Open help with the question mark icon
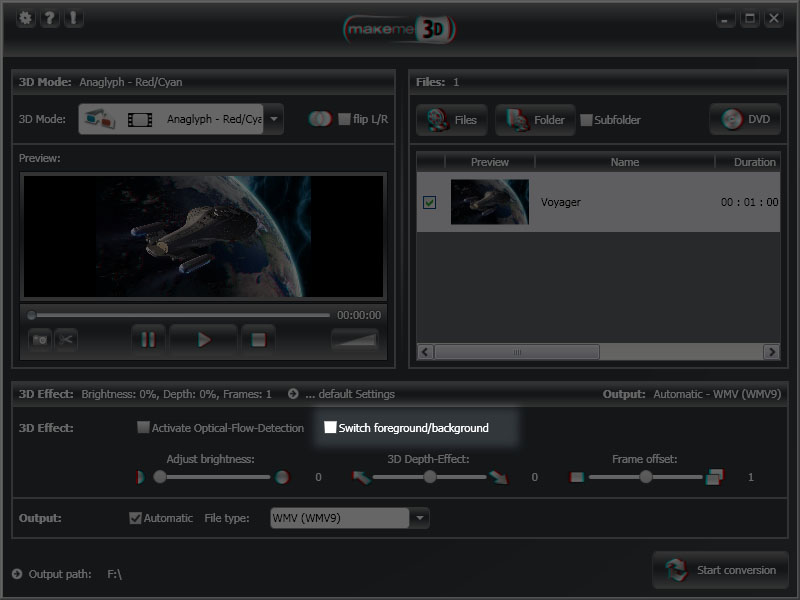The height and width of the screenshot is (600, 800). point(49,18)
